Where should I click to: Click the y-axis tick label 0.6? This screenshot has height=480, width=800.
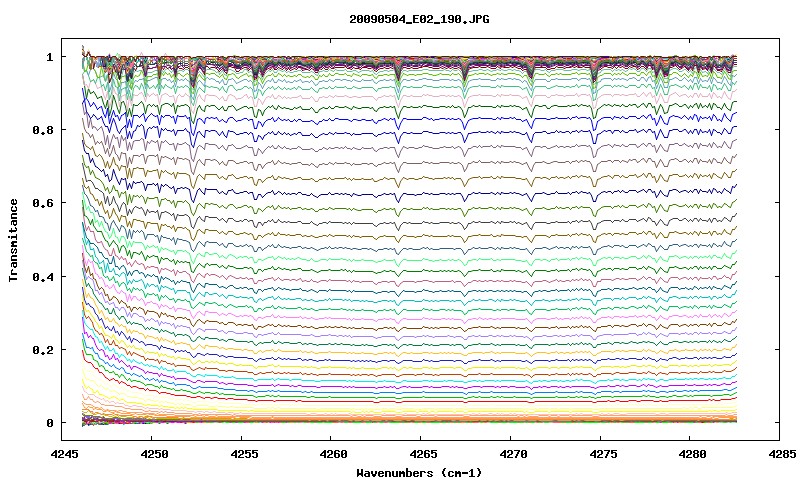43,203
